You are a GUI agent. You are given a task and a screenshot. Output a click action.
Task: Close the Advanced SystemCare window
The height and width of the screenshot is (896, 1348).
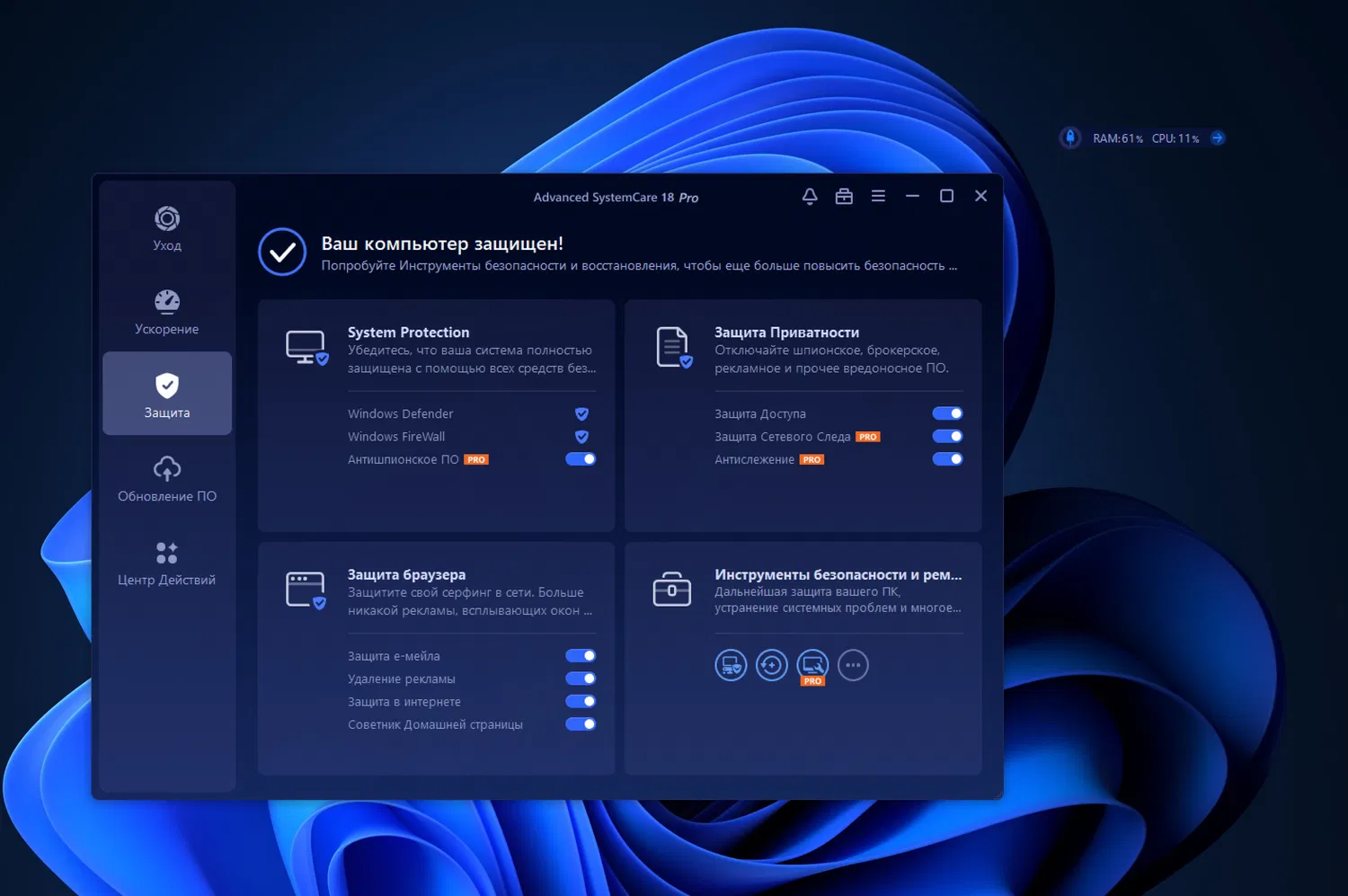pyautogui.click(x=981, y=196)
